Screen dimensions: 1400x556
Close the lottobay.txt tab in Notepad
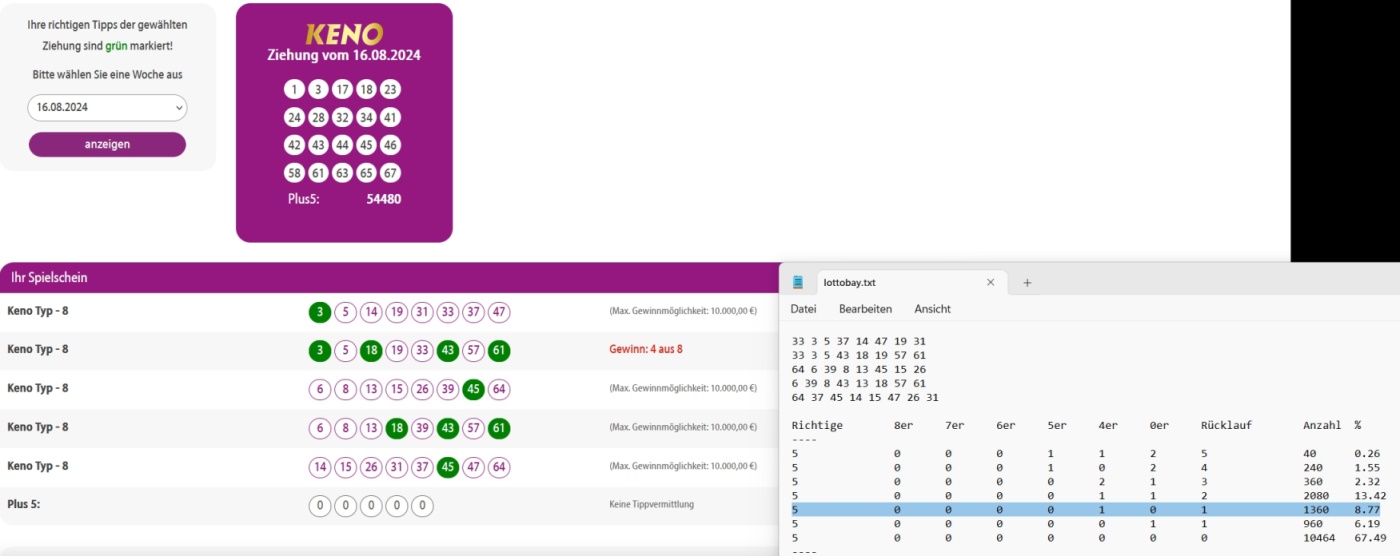click(990, 282)
